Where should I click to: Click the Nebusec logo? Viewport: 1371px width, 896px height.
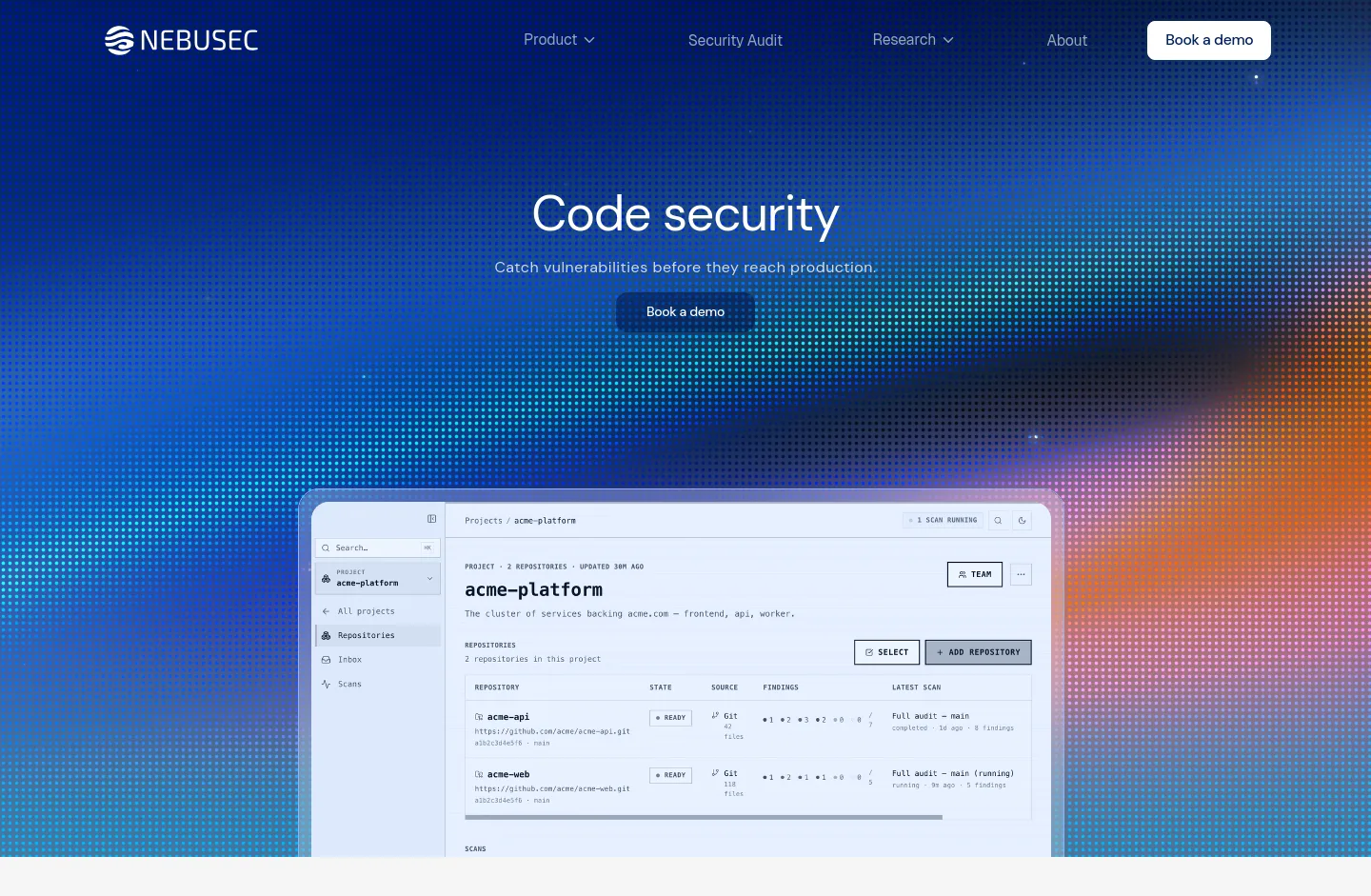(181, 40)
